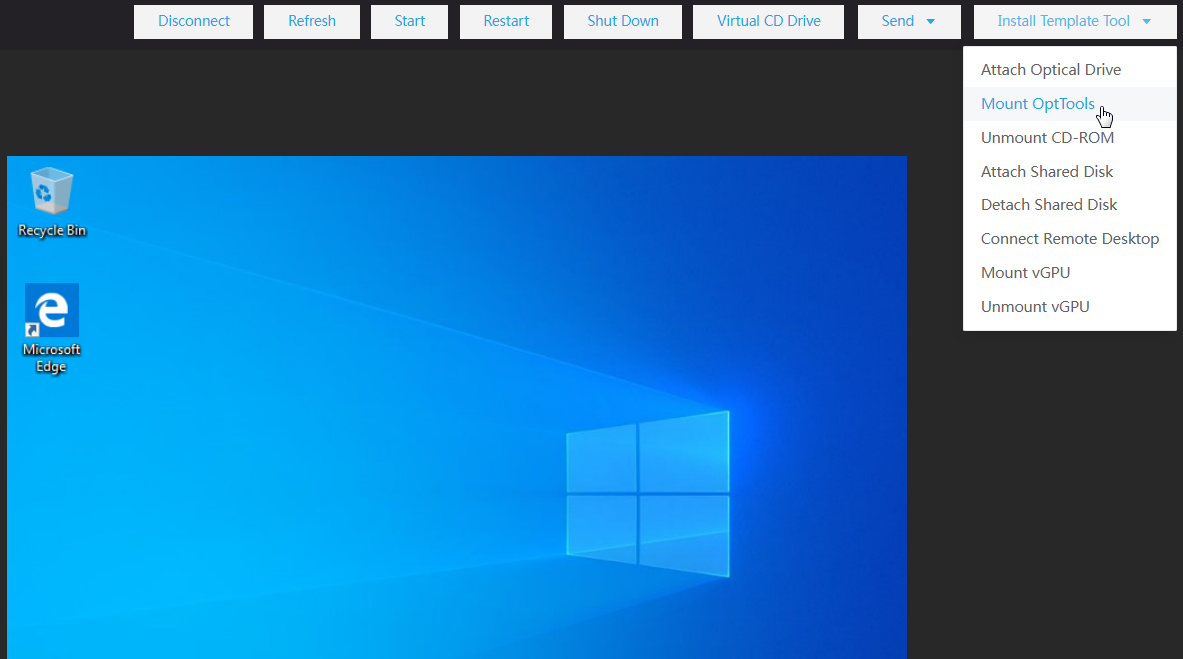Click the Start button in toolbar
Screen dimensions: 1183x659
click(410, 21)
